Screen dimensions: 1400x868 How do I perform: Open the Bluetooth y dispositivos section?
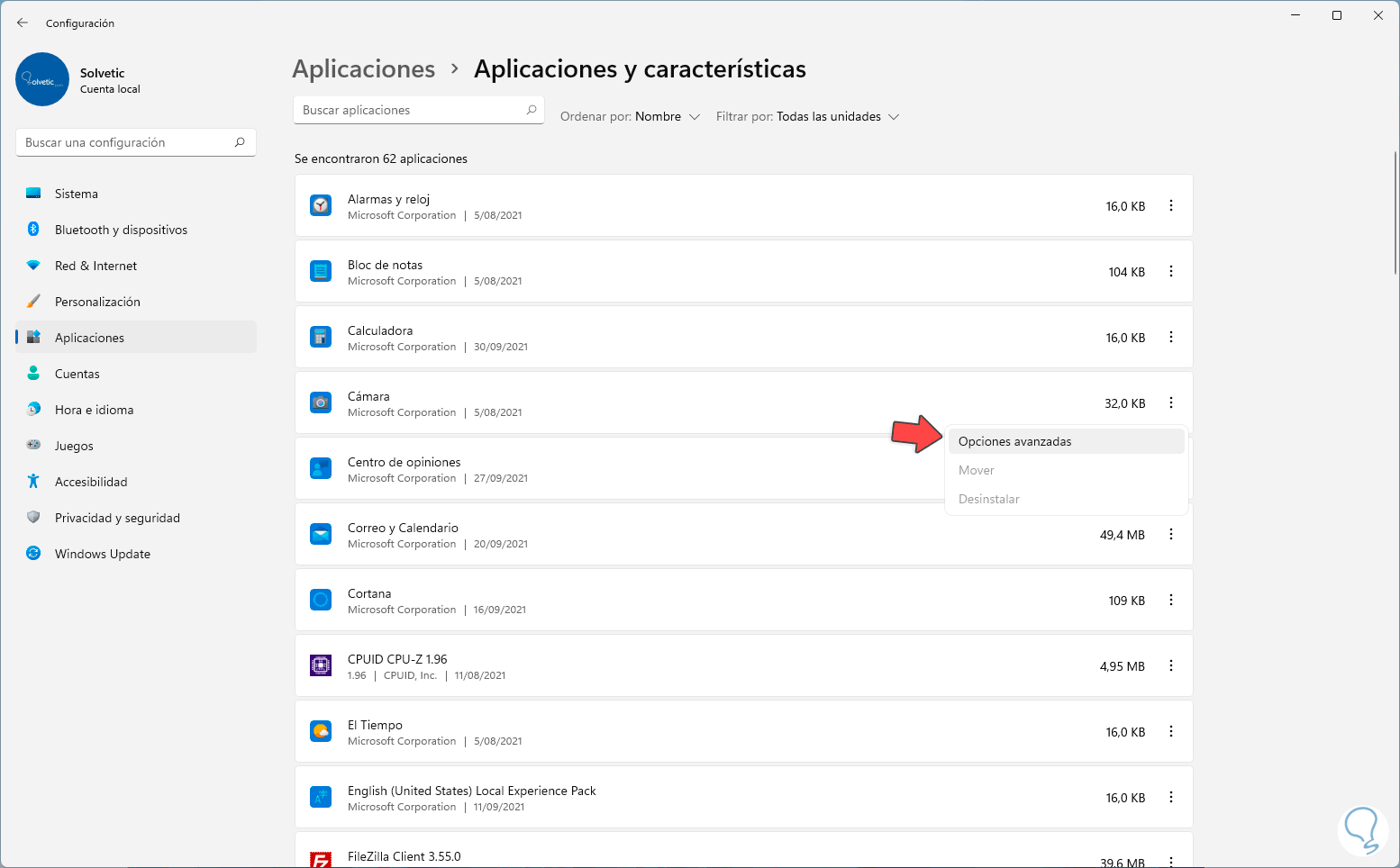(136, 230)
